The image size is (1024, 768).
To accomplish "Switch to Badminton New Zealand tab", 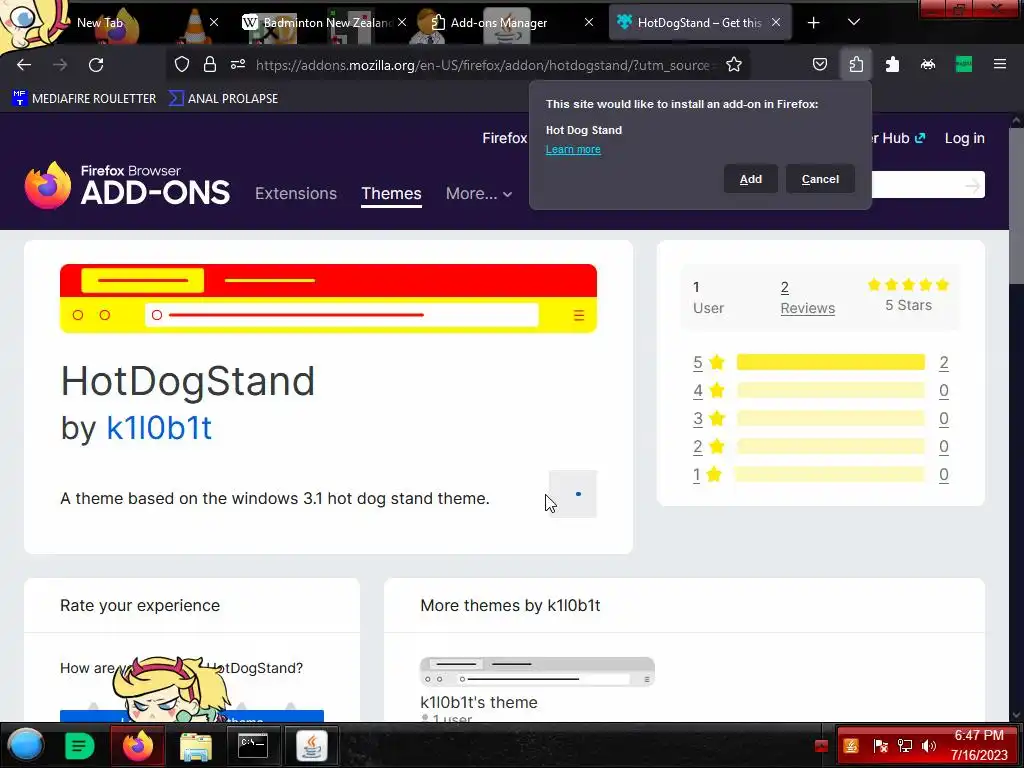I will pyautogui.click(x=325, y=23).
